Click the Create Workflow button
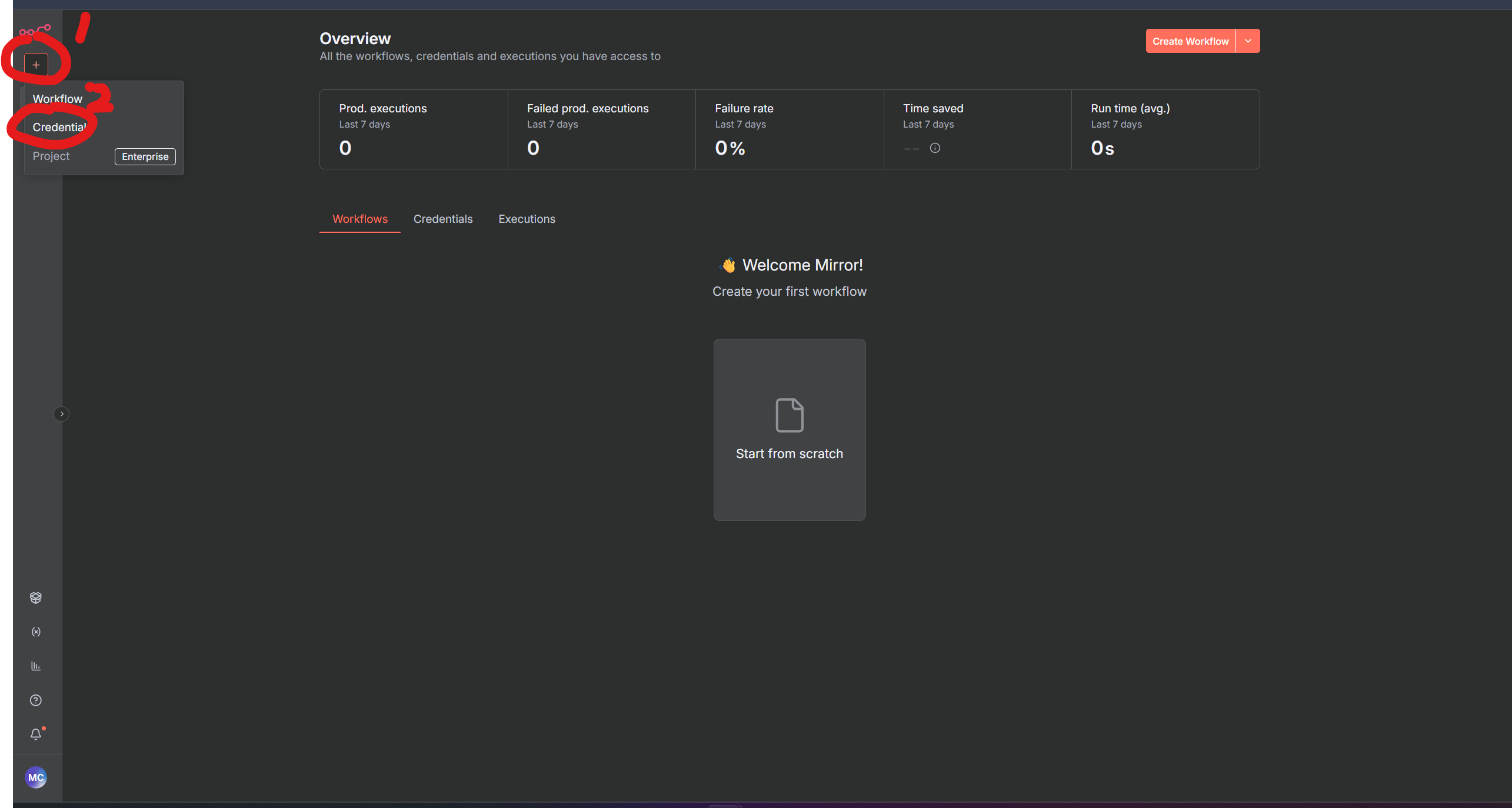Screen dimensions: 1512x808 [x=1191, y=41]
